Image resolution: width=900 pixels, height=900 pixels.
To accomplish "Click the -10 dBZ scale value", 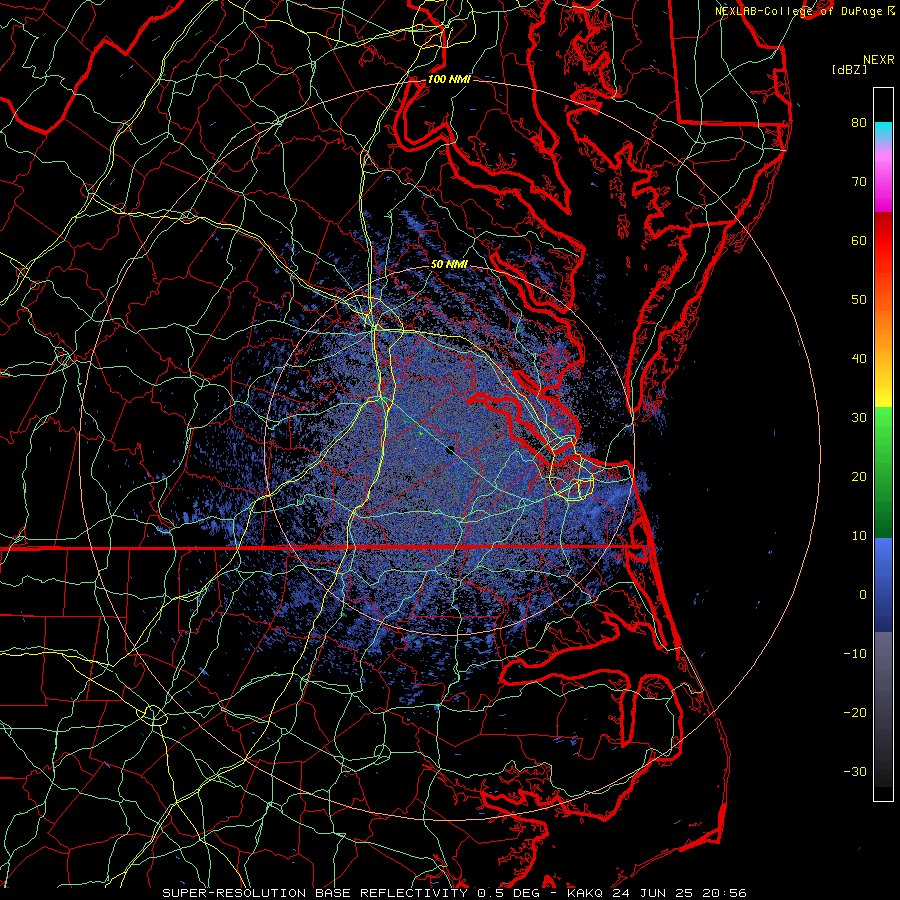I will click(855, 654).
